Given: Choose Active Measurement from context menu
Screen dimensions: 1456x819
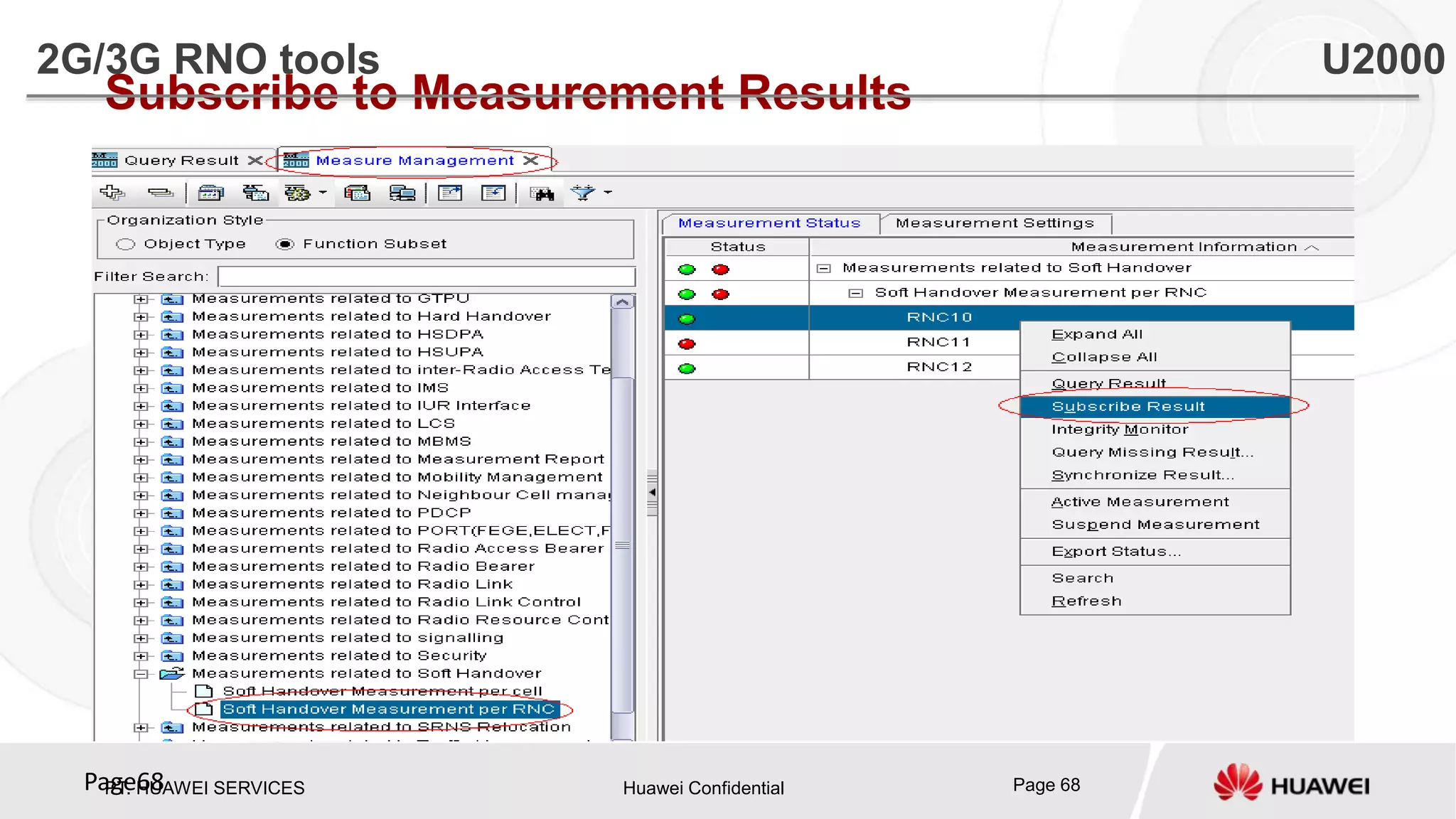Looking at the screenshot, I should tap(1155, 502).
